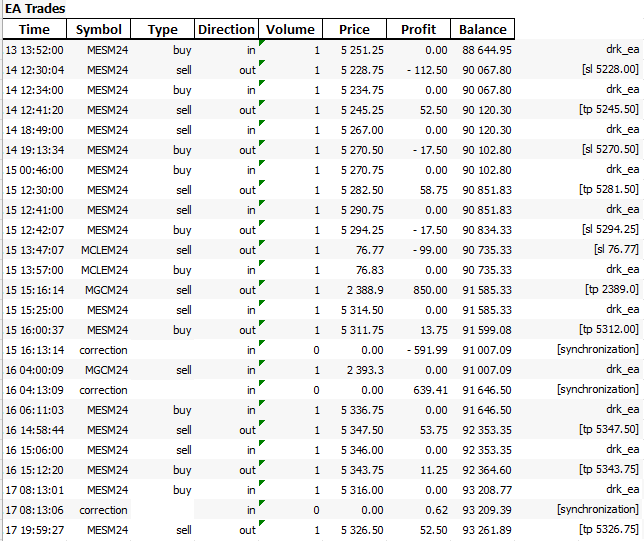Viewport: 644px width, 541px height.
Task: Click price cell 5 251.25
Action: 362,50
